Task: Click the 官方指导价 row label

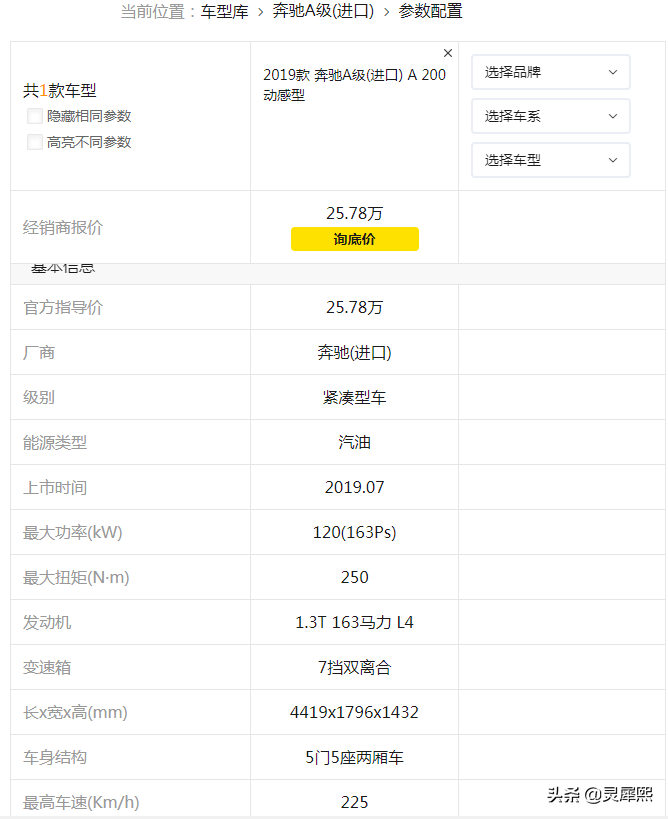Action: (x=63, y=308)
